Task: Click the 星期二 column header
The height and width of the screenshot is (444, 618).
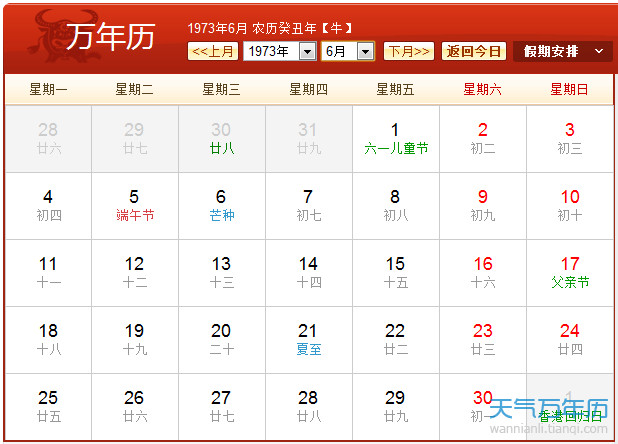Action: (x=135, y=89)
